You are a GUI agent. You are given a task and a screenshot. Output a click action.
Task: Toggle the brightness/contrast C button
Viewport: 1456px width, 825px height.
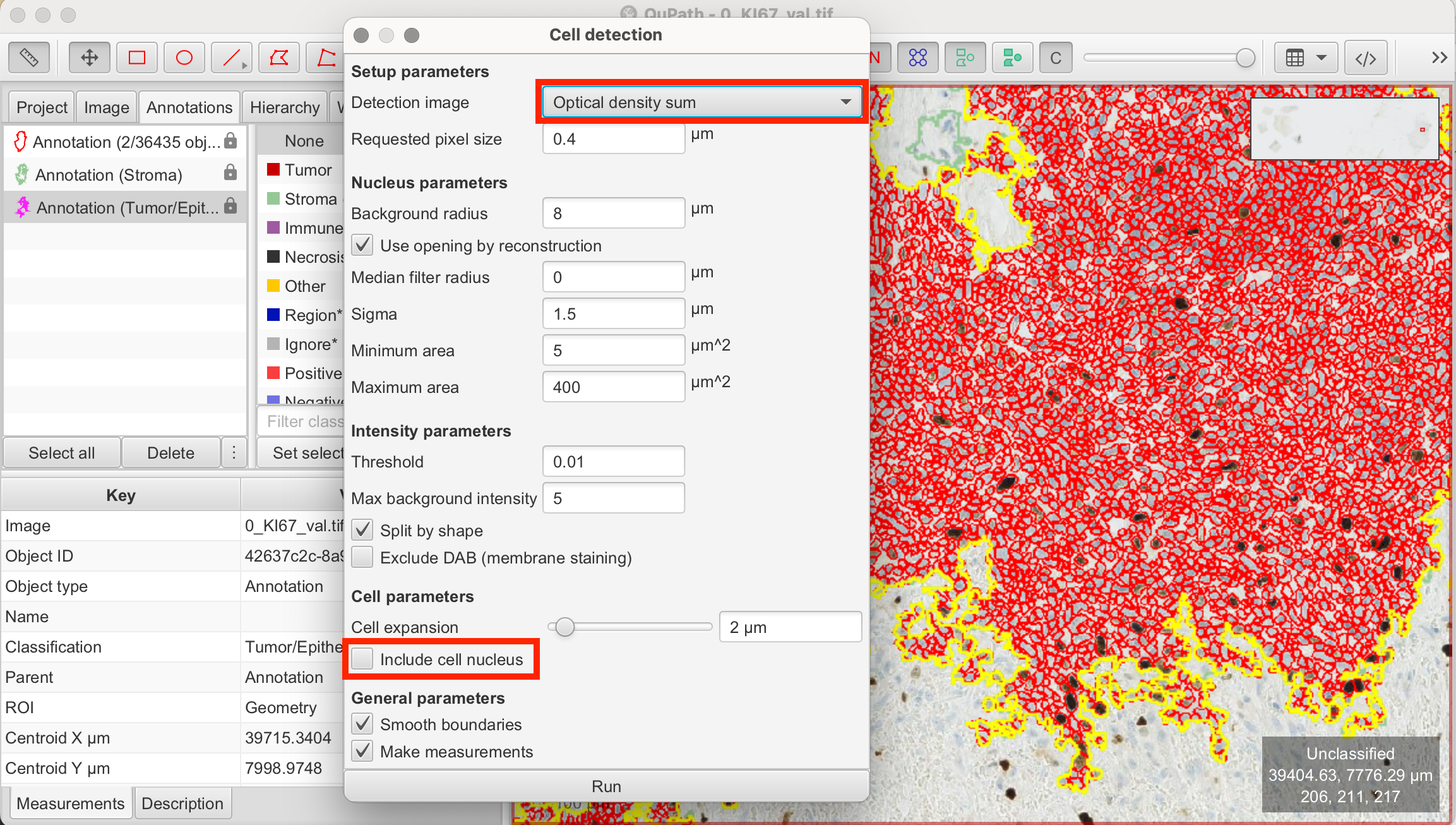pyautogui.click(x=1055, y=57)
